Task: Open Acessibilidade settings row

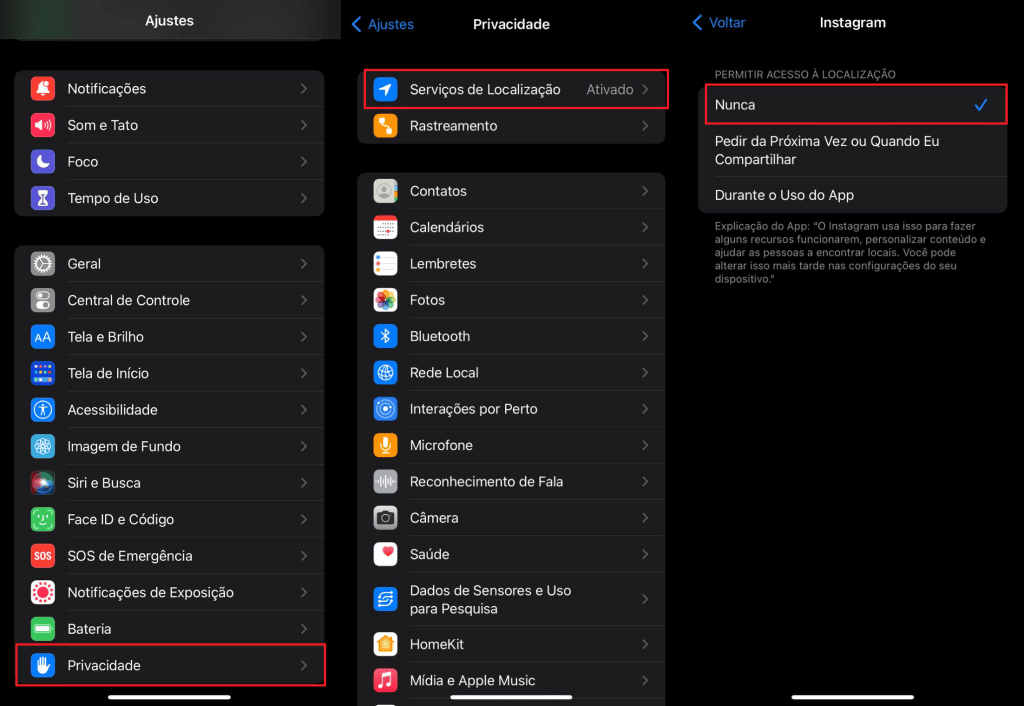Action: (169, 410)
